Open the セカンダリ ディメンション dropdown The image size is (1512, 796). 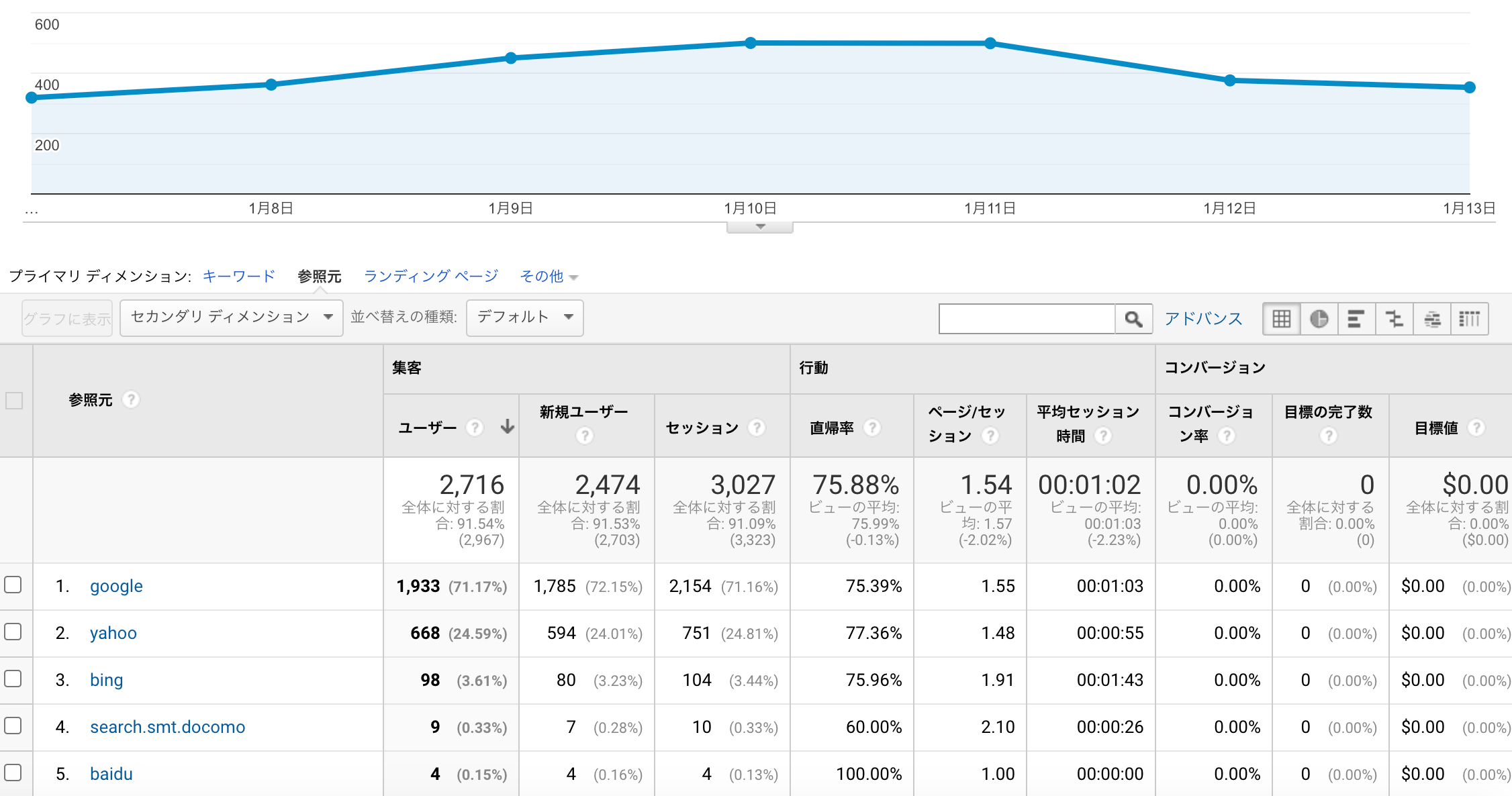(x=231, y=317)
